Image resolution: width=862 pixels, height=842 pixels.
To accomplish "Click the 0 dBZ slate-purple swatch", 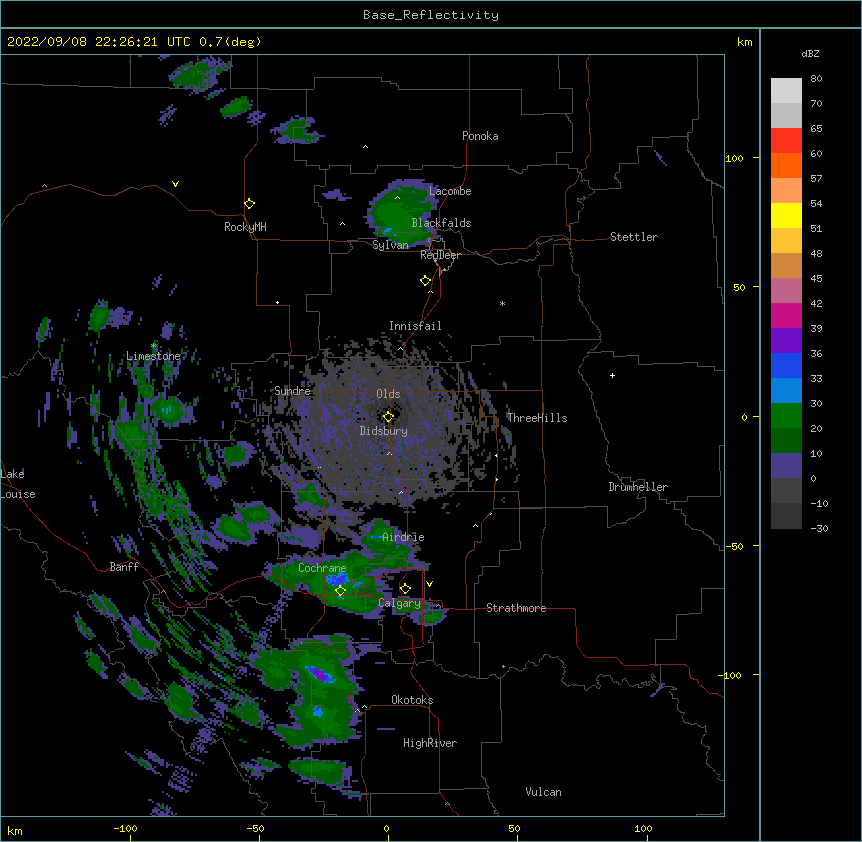I will click(786, 466).
